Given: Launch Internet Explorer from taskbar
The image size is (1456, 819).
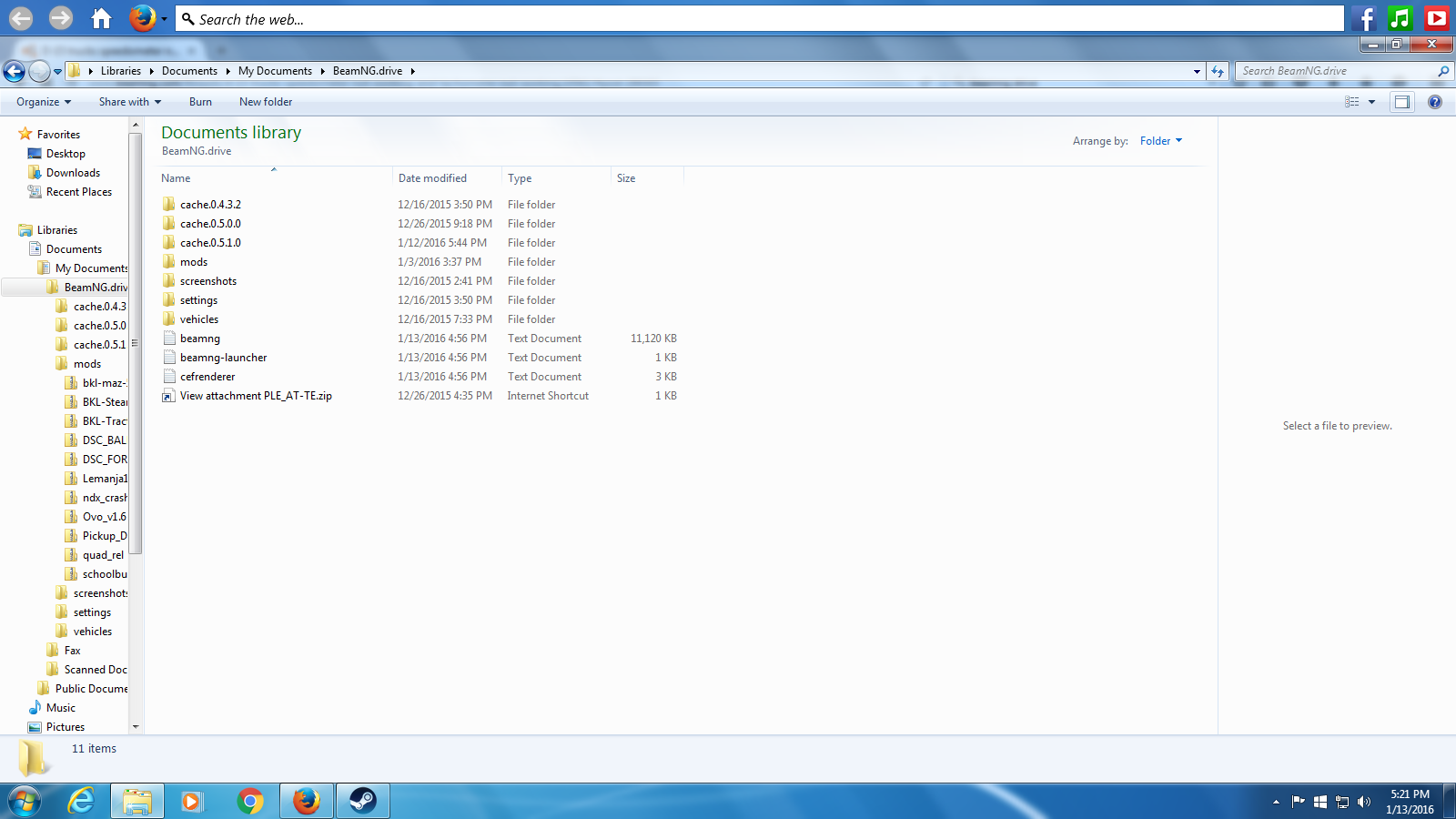Looking at the screenshot, I should click(x=81, y=802).
